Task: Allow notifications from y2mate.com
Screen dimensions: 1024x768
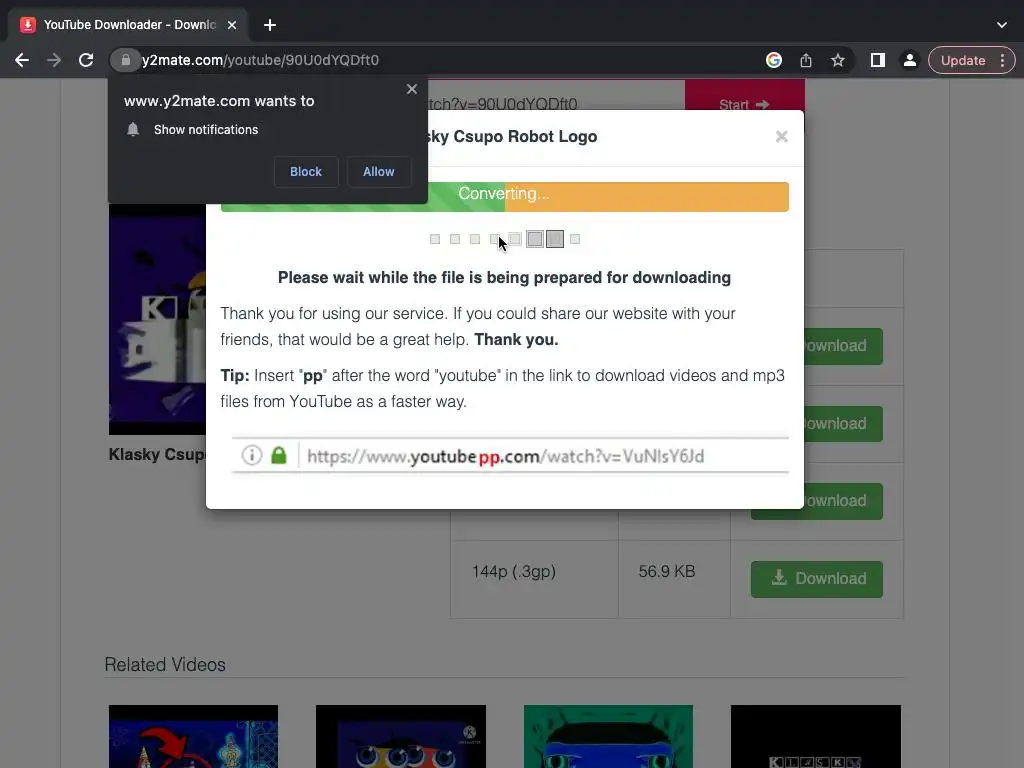Action: pyautogui.click(x=379, y=172)
